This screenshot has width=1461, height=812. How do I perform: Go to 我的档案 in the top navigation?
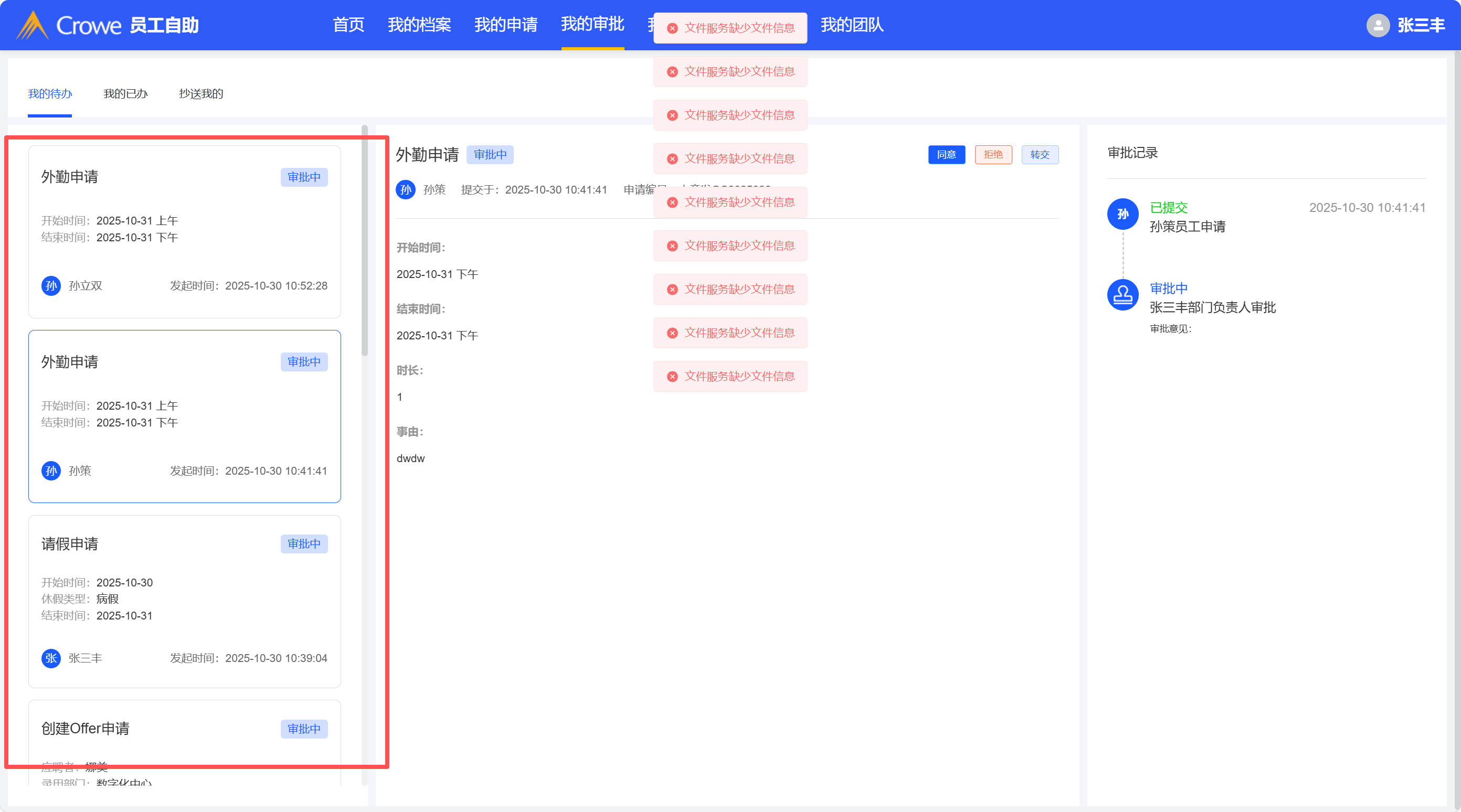point(419,25)
